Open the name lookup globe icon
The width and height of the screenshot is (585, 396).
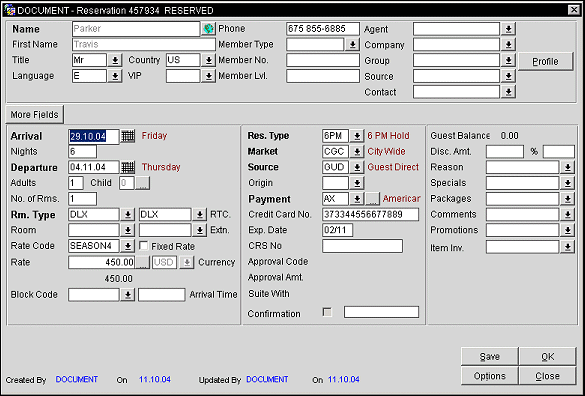pyautogui.click(x=209, y=29)
